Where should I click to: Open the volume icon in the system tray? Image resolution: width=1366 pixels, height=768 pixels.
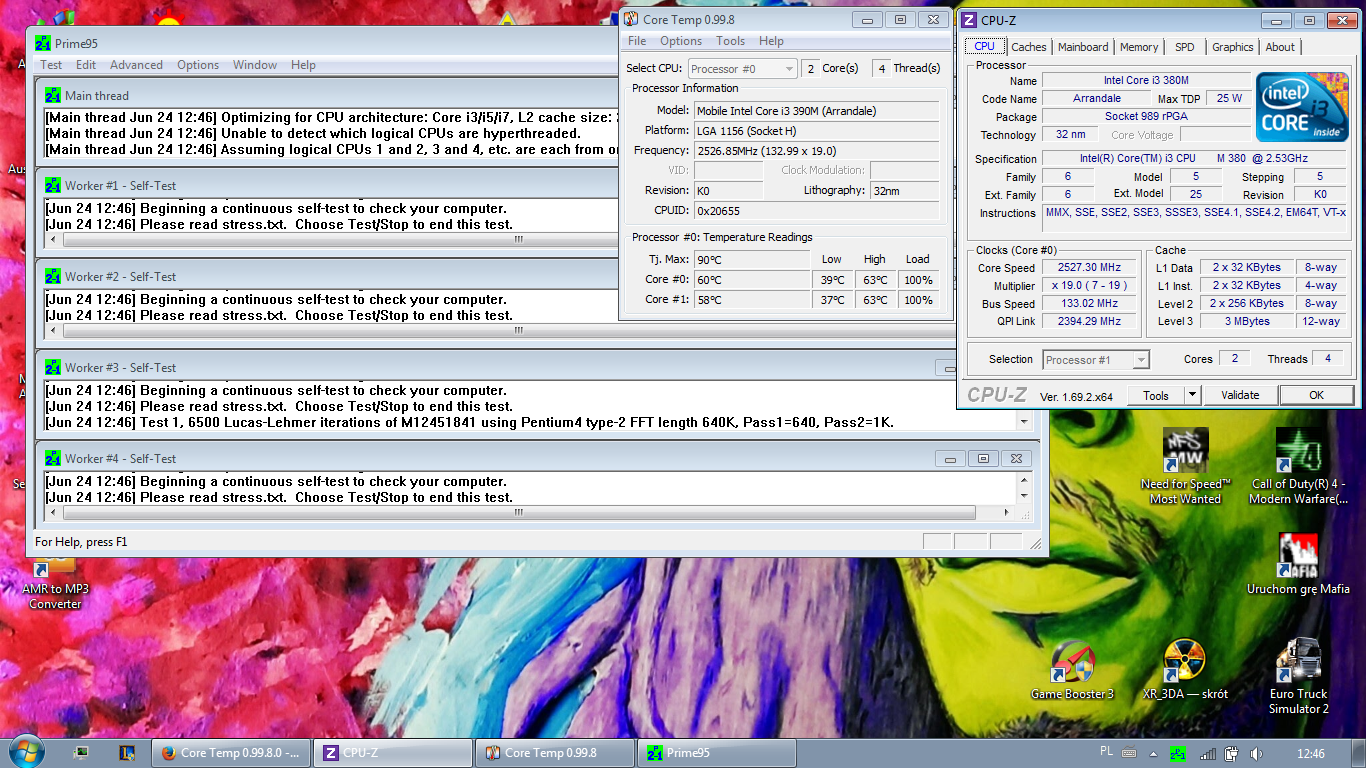tap(1256, 753)
